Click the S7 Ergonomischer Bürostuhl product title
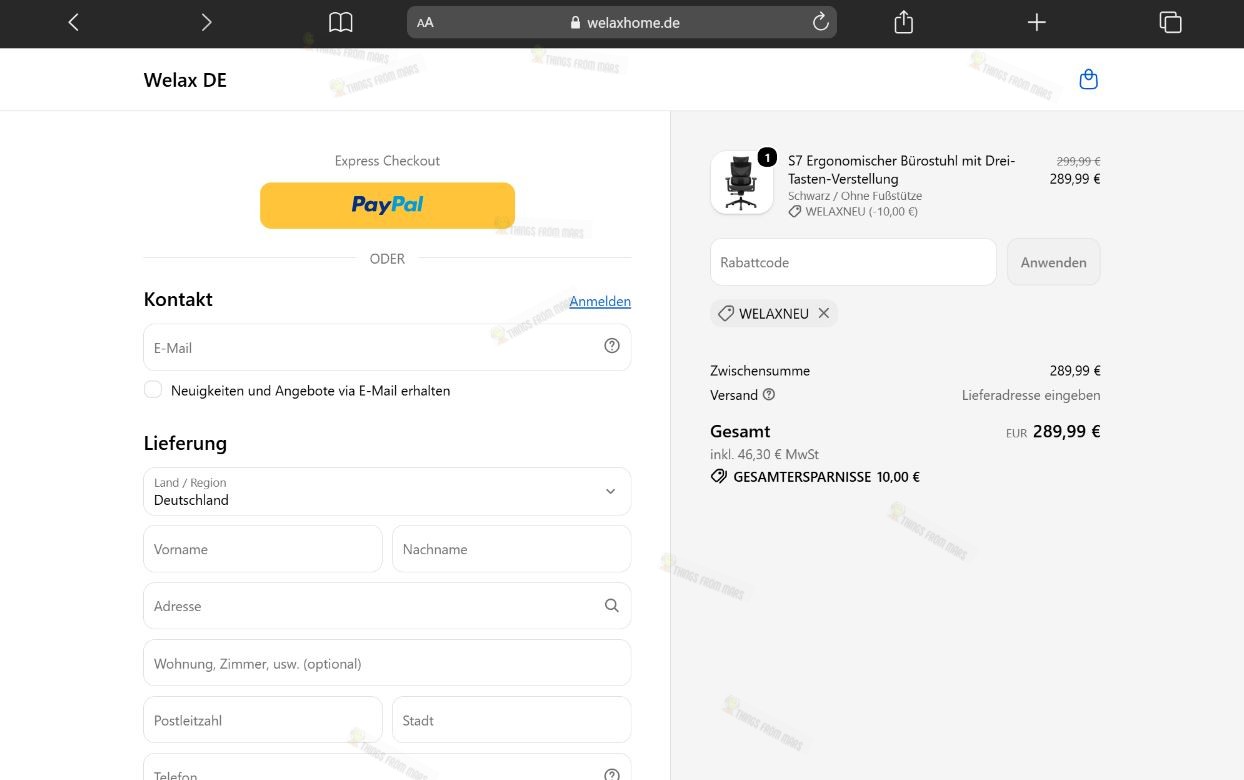The width and height of the screenshot is (1244, 780). coord(902,169)
